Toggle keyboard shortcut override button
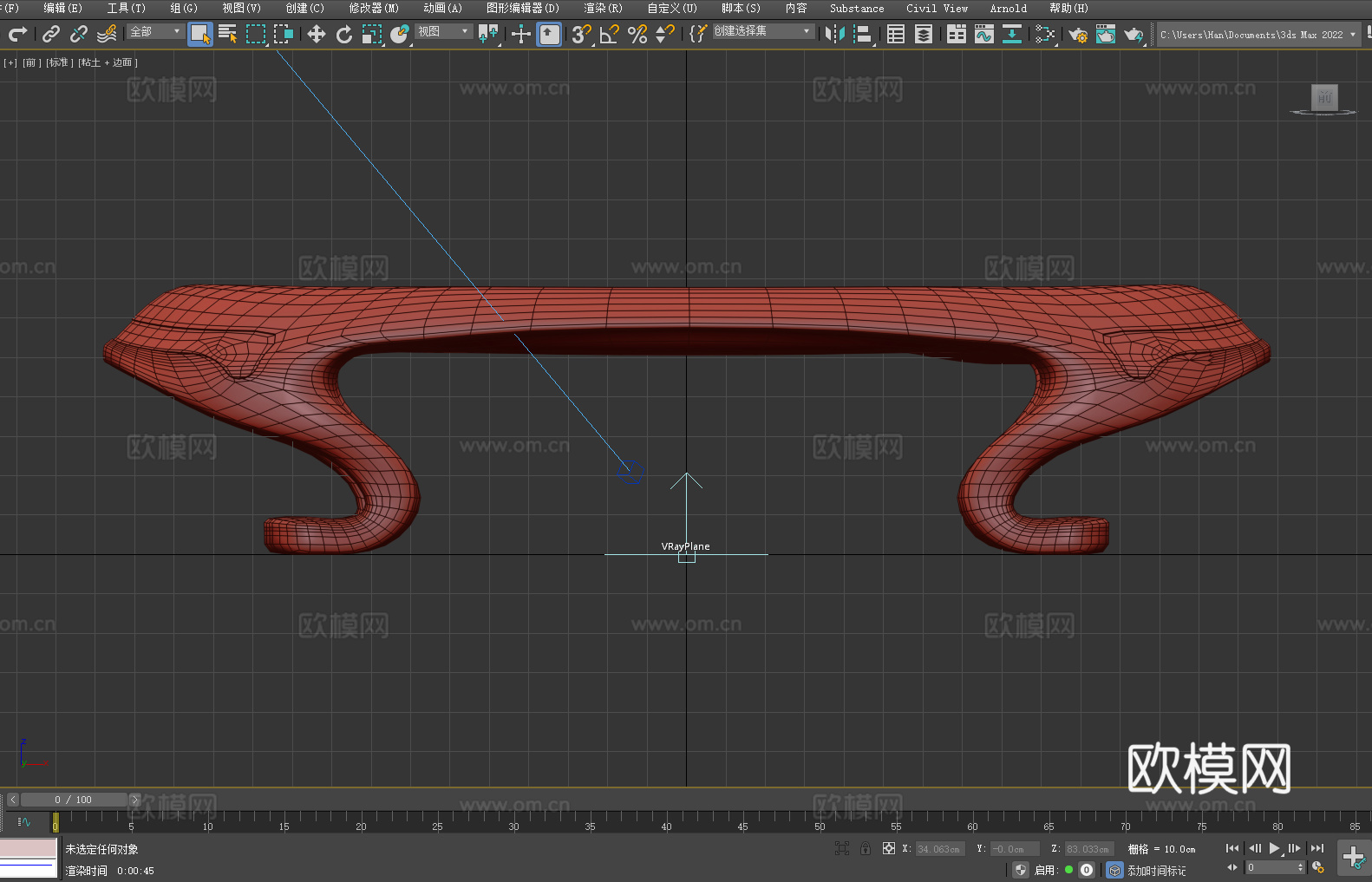Image resolution: width=1372 pixels, height=882 pixels. pos(549,34)
